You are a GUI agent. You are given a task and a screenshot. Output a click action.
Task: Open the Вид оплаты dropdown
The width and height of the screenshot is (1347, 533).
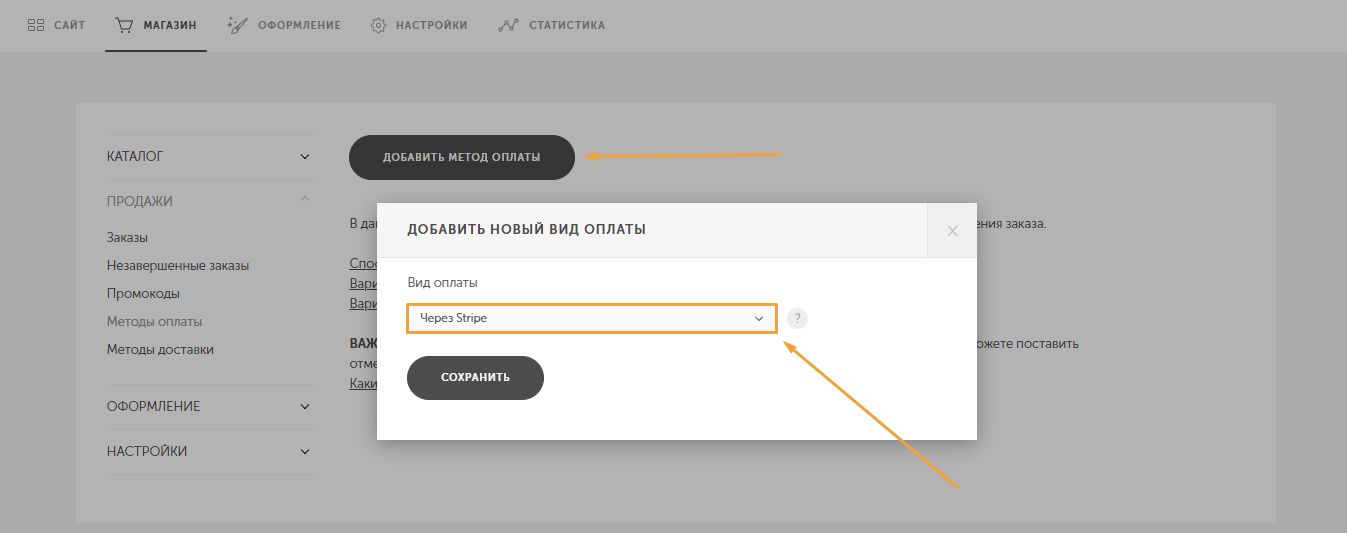click(x=591, y=318)
